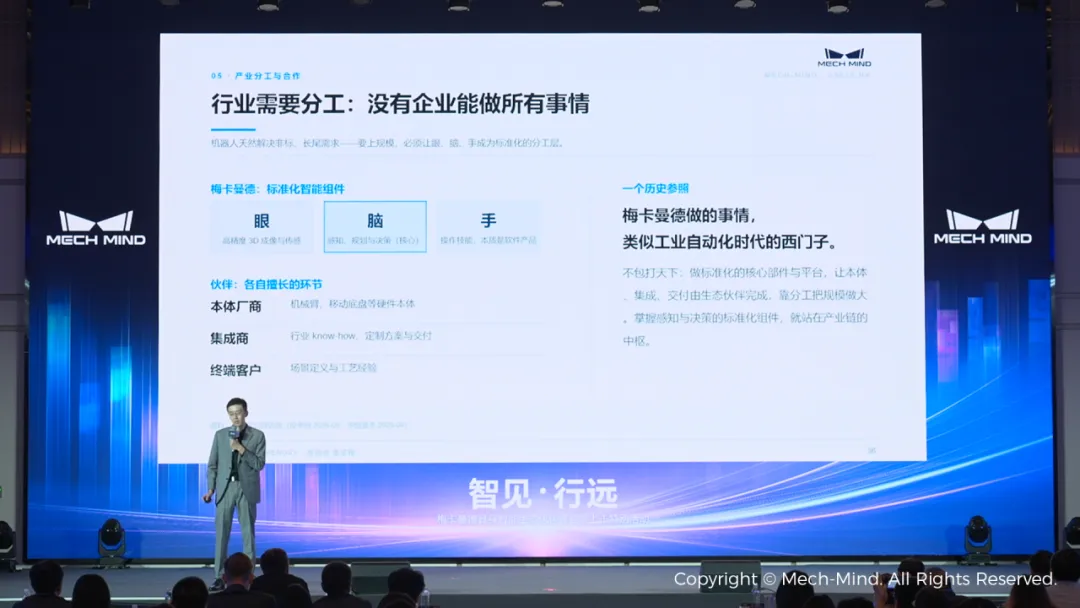Click the heading 伙伴：各自擅长的环节
Screen dimensions: 1080x608
(x=266, y=284)
